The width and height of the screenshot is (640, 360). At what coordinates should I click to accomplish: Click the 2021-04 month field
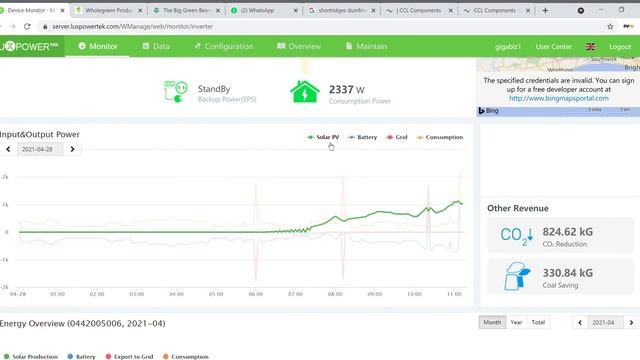pos(605,322)
